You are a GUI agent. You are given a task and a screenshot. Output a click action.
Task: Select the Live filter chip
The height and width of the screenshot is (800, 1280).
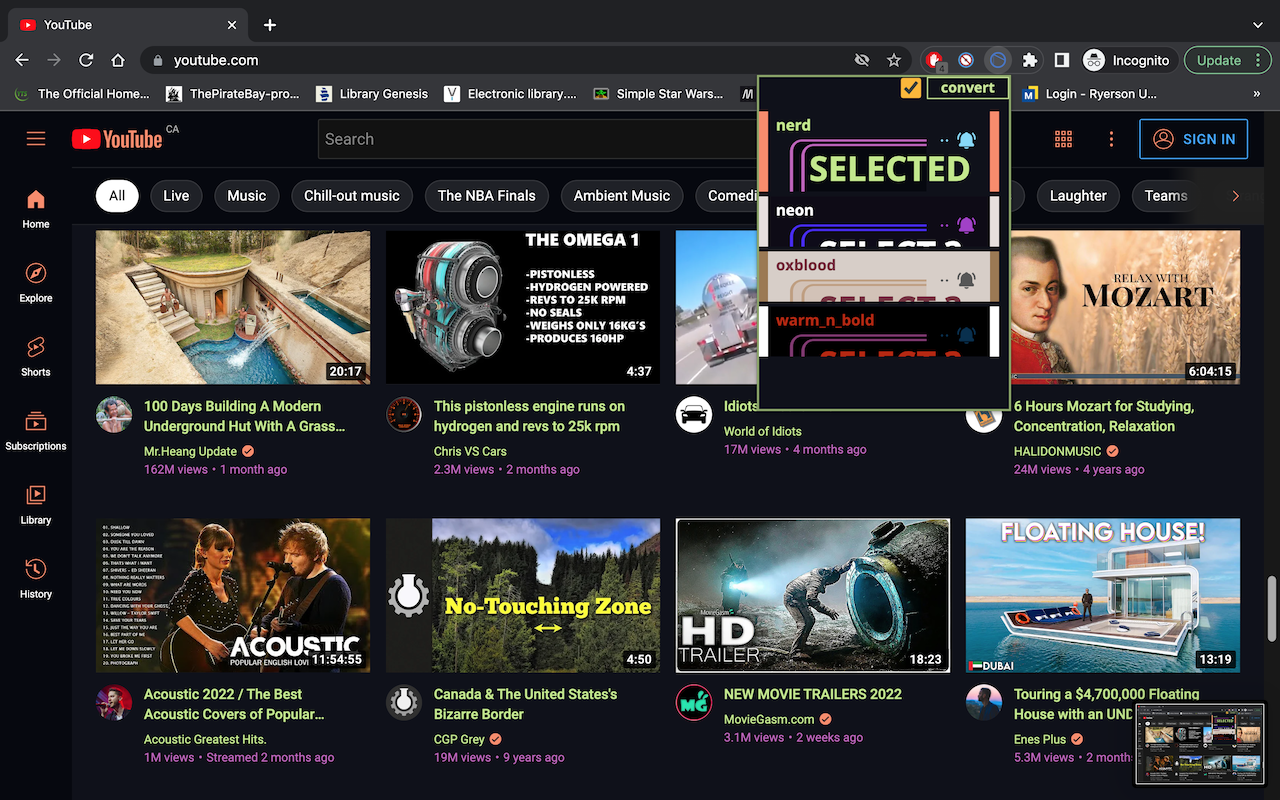[176, 196]
